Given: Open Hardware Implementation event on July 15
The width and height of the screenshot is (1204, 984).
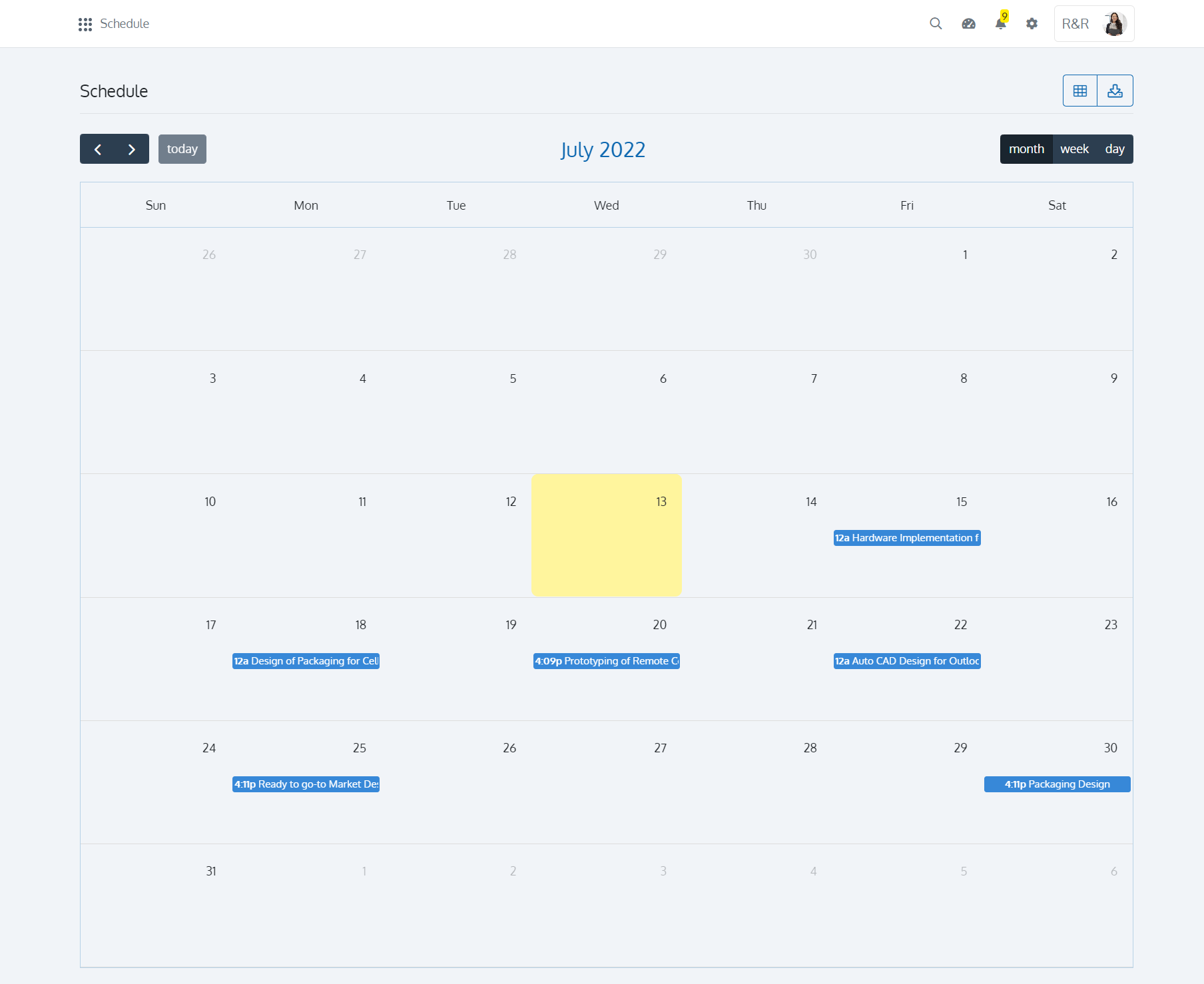Looking at the screenshot, I should [906, 538].
